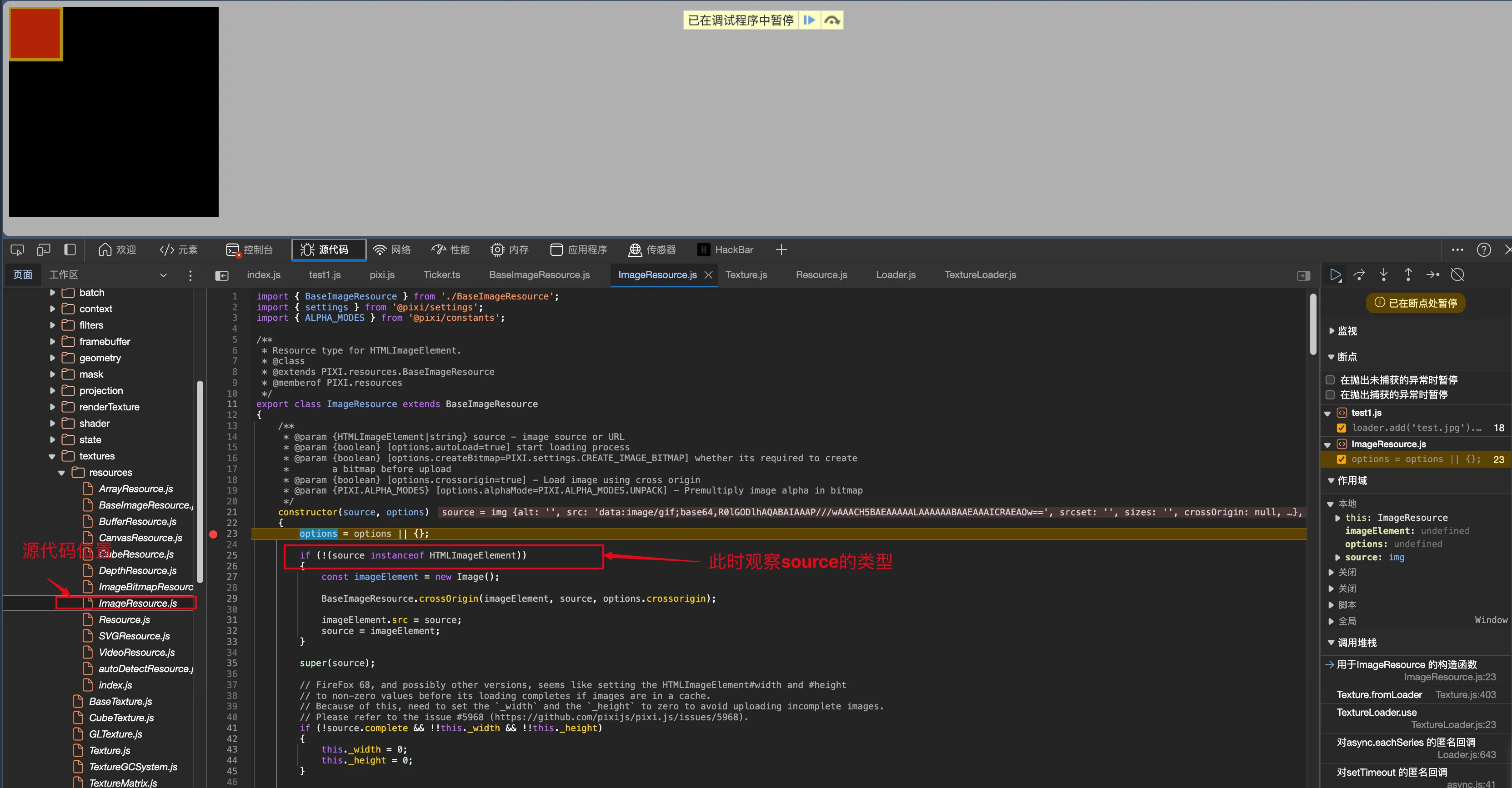Expand the source: img scope variable

coord(1338,558)
